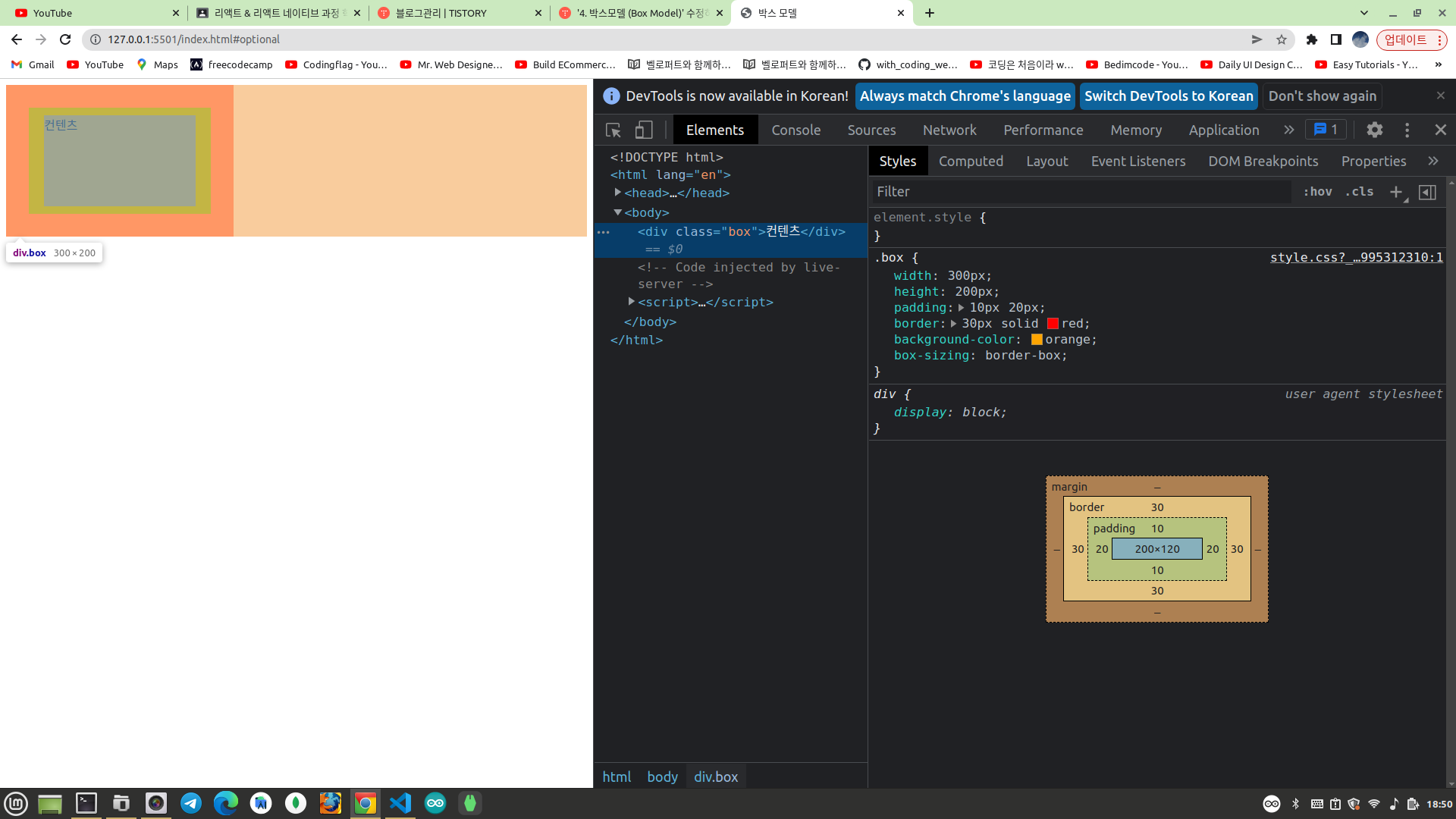
Task: Expand the head element node
Action: (x=617, y=193)
